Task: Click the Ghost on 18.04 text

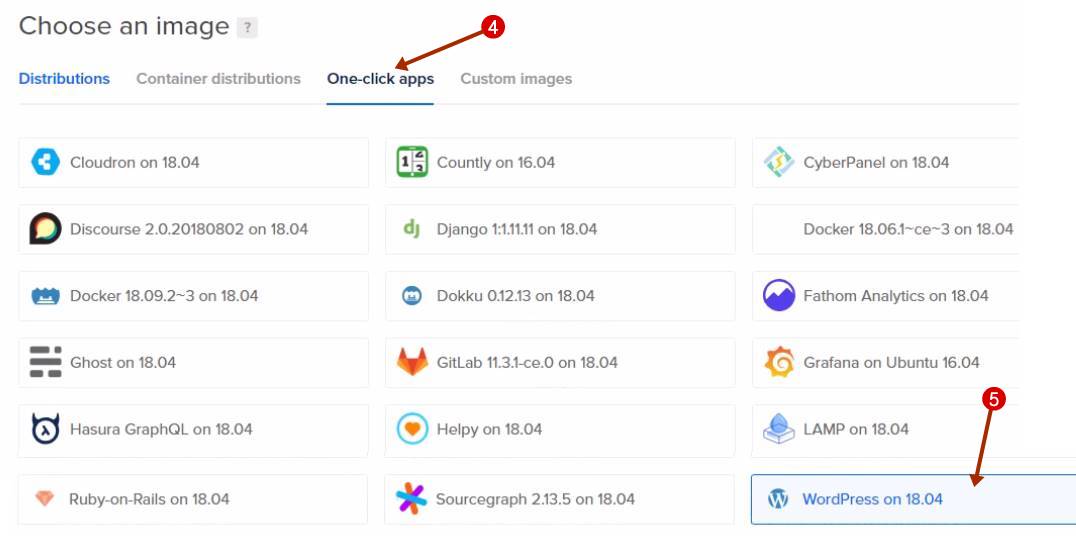Action: coord(123,362)
